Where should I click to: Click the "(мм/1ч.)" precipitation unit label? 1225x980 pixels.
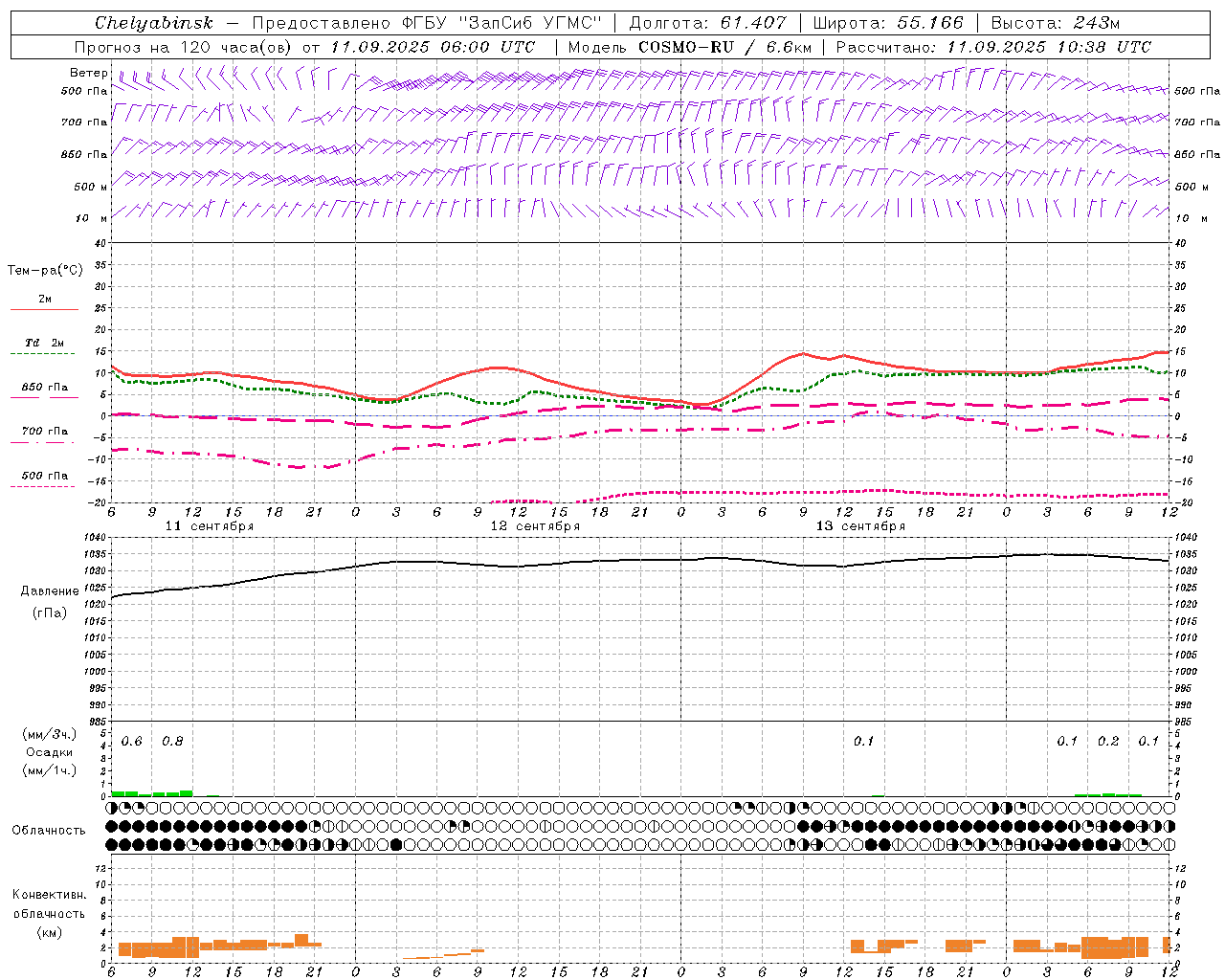(x=49, y=770)
